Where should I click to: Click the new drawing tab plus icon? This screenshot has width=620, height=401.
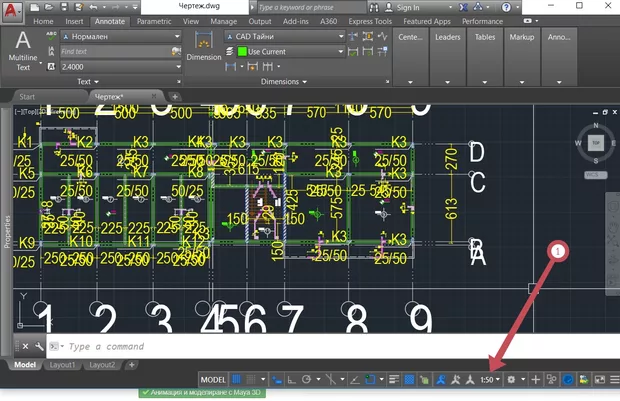(175, 96)
